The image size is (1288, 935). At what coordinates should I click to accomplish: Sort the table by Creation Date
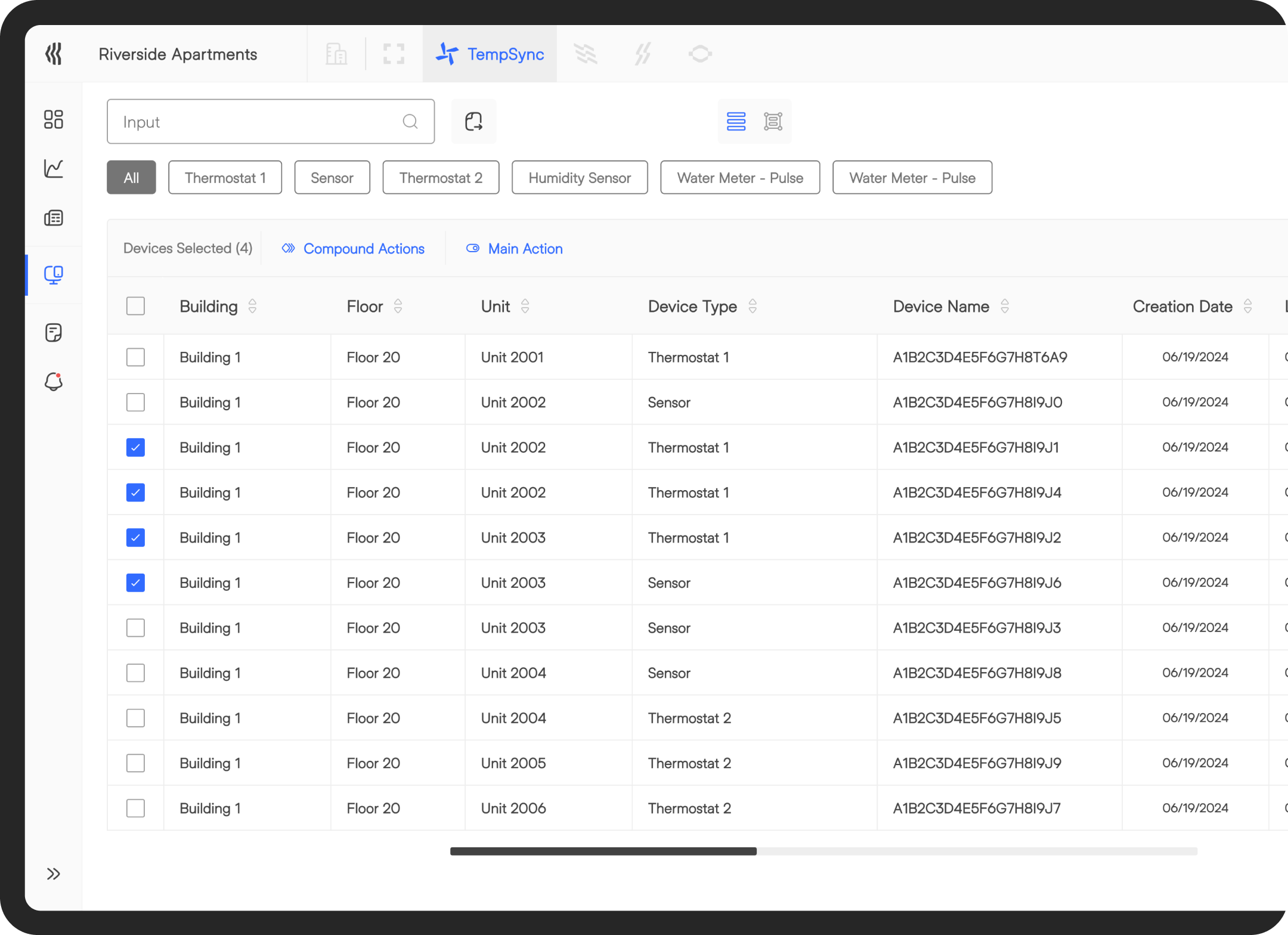[1249, 306]
